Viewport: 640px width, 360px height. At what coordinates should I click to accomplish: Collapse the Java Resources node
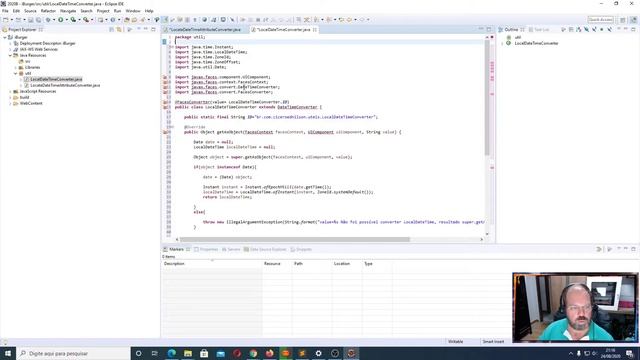coord(10,55)
